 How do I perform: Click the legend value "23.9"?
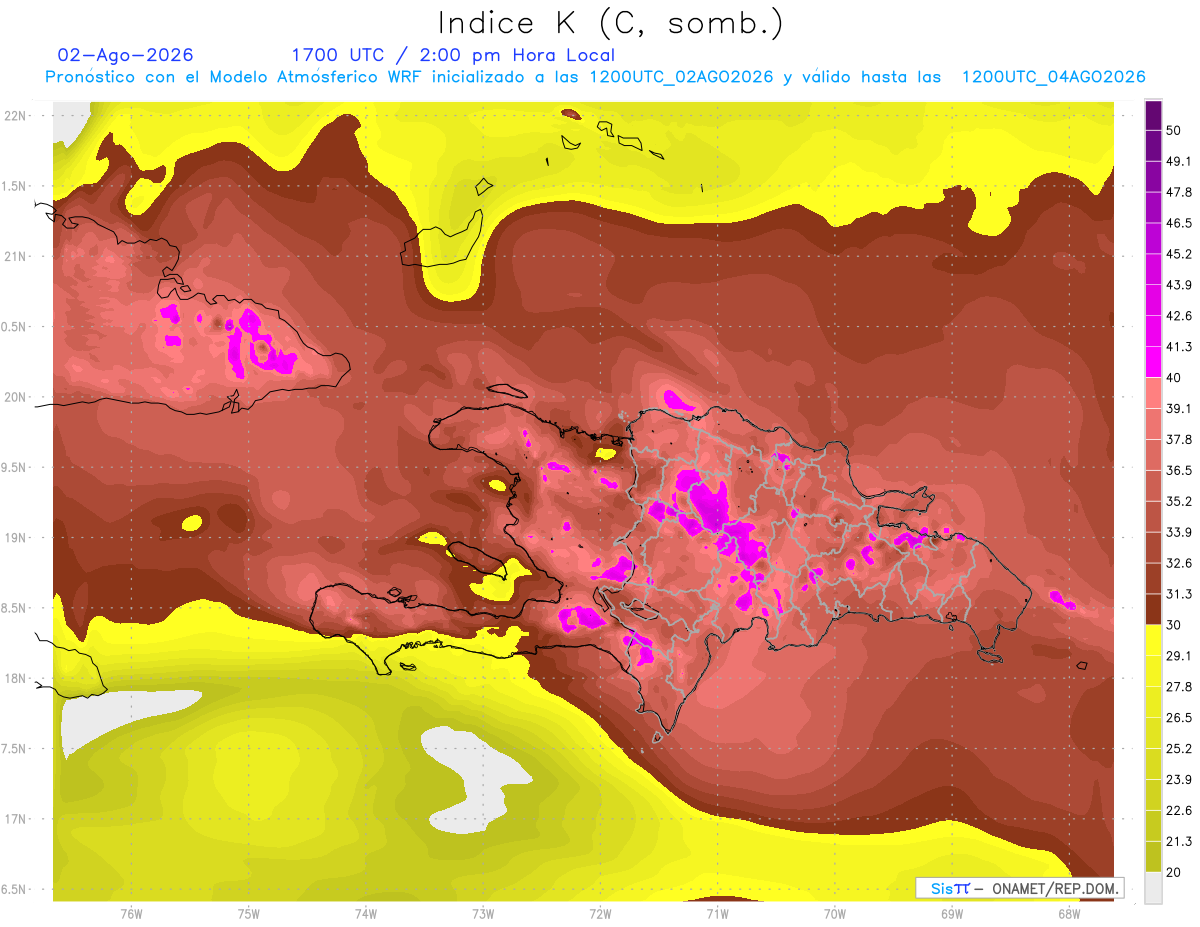pyautogui.click(x=1179, y=780)
